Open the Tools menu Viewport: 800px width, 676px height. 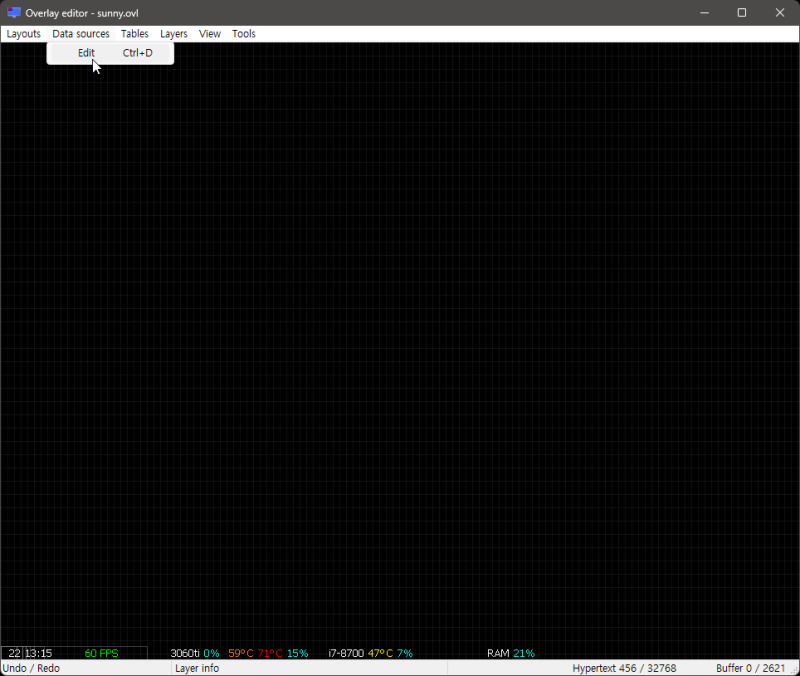[x=243, y=33]
